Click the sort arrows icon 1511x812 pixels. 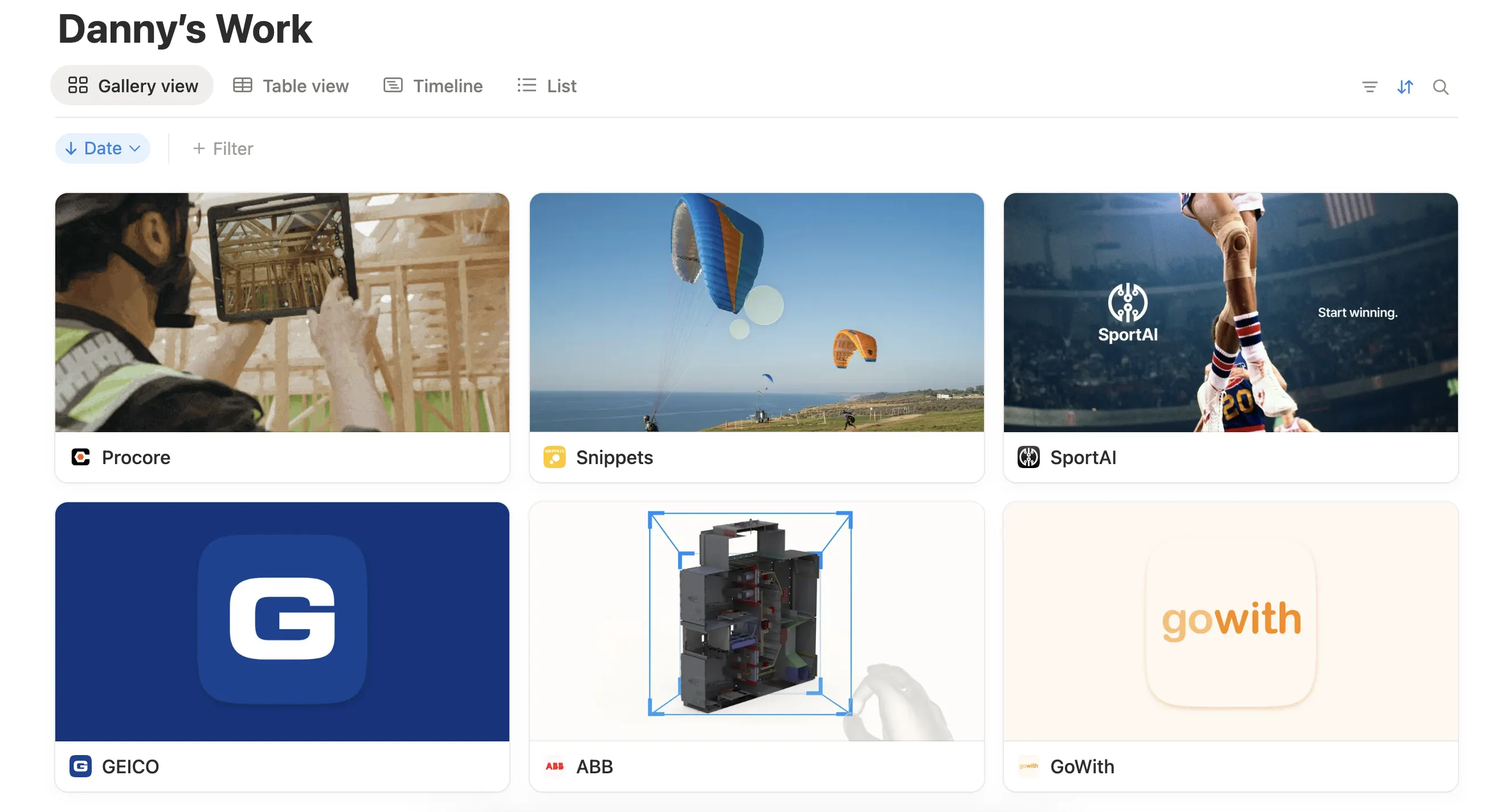(x=1406, y=87)
